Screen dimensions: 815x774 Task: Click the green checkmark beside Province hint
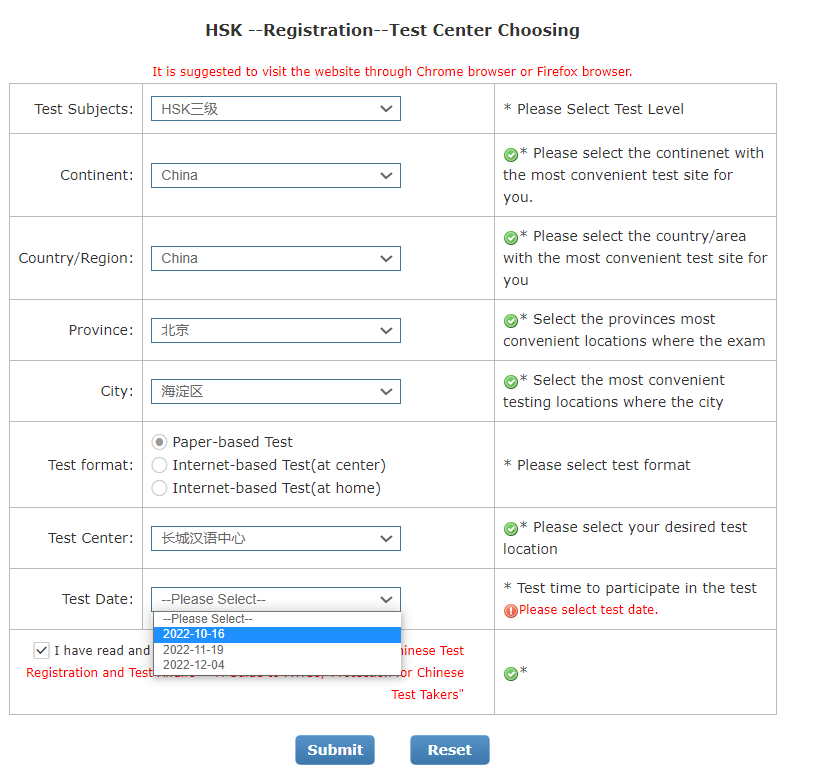click(x=511, y=320)
